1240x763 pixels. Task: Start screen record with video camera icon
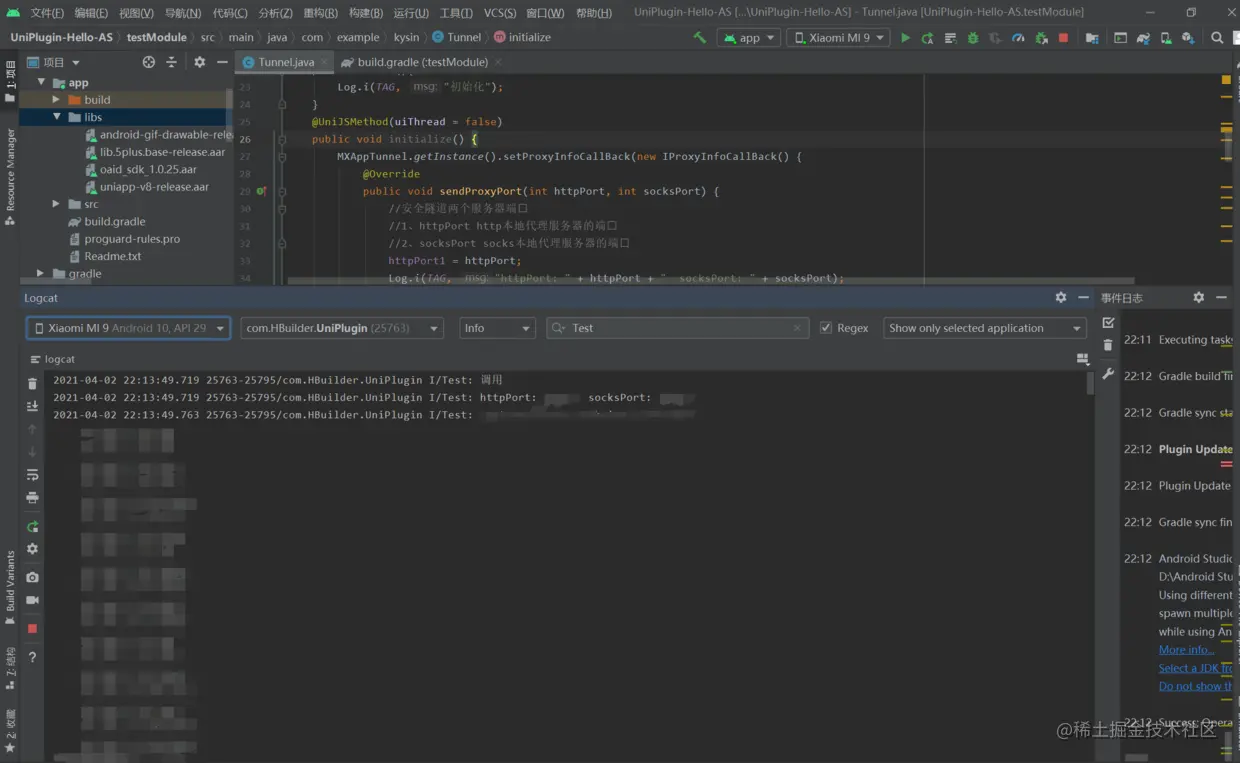pyautogui.click(x=32, y=600)
